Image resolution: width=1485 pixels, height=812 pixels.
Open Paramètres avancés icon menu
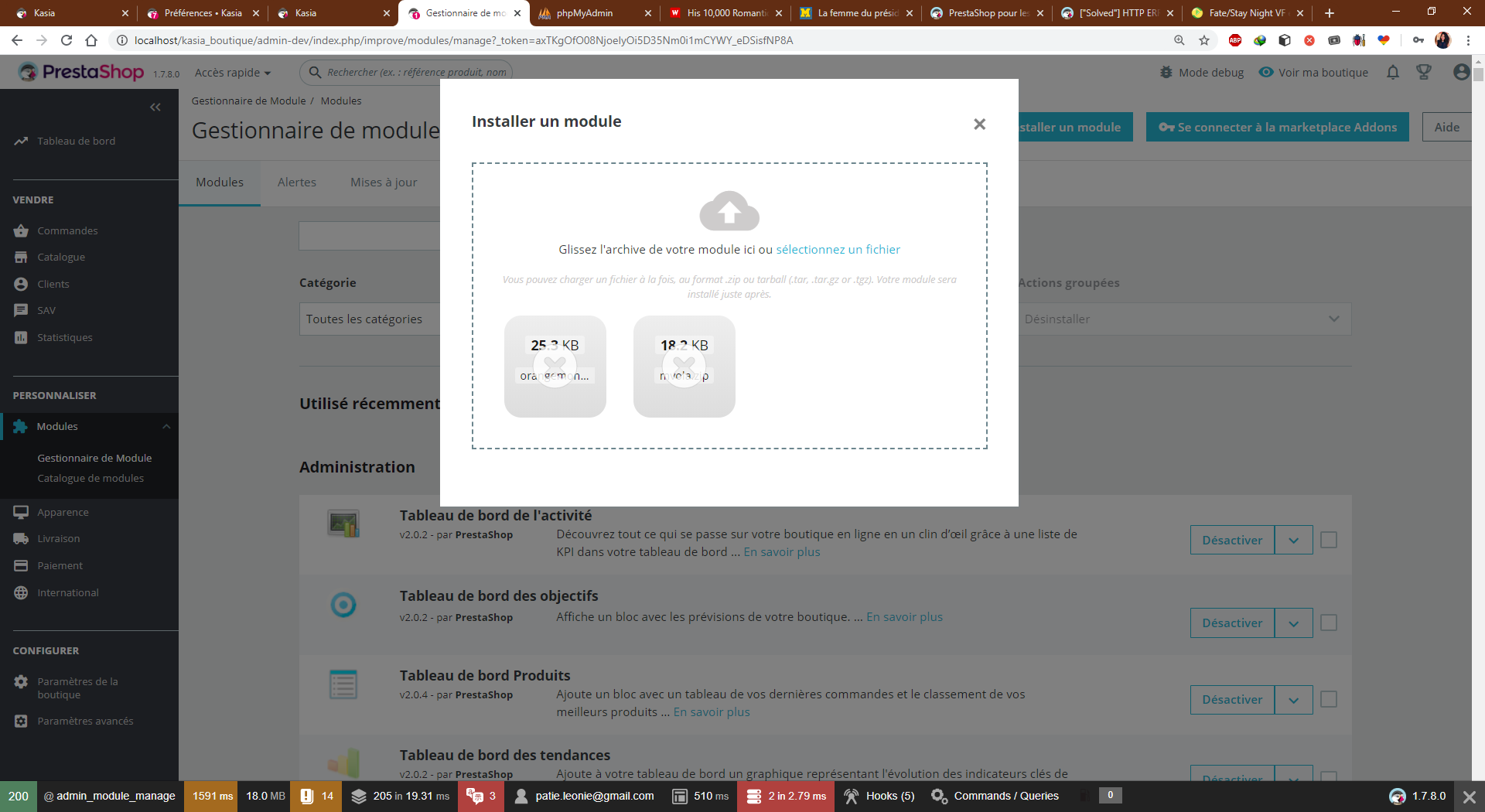[21, 721]
